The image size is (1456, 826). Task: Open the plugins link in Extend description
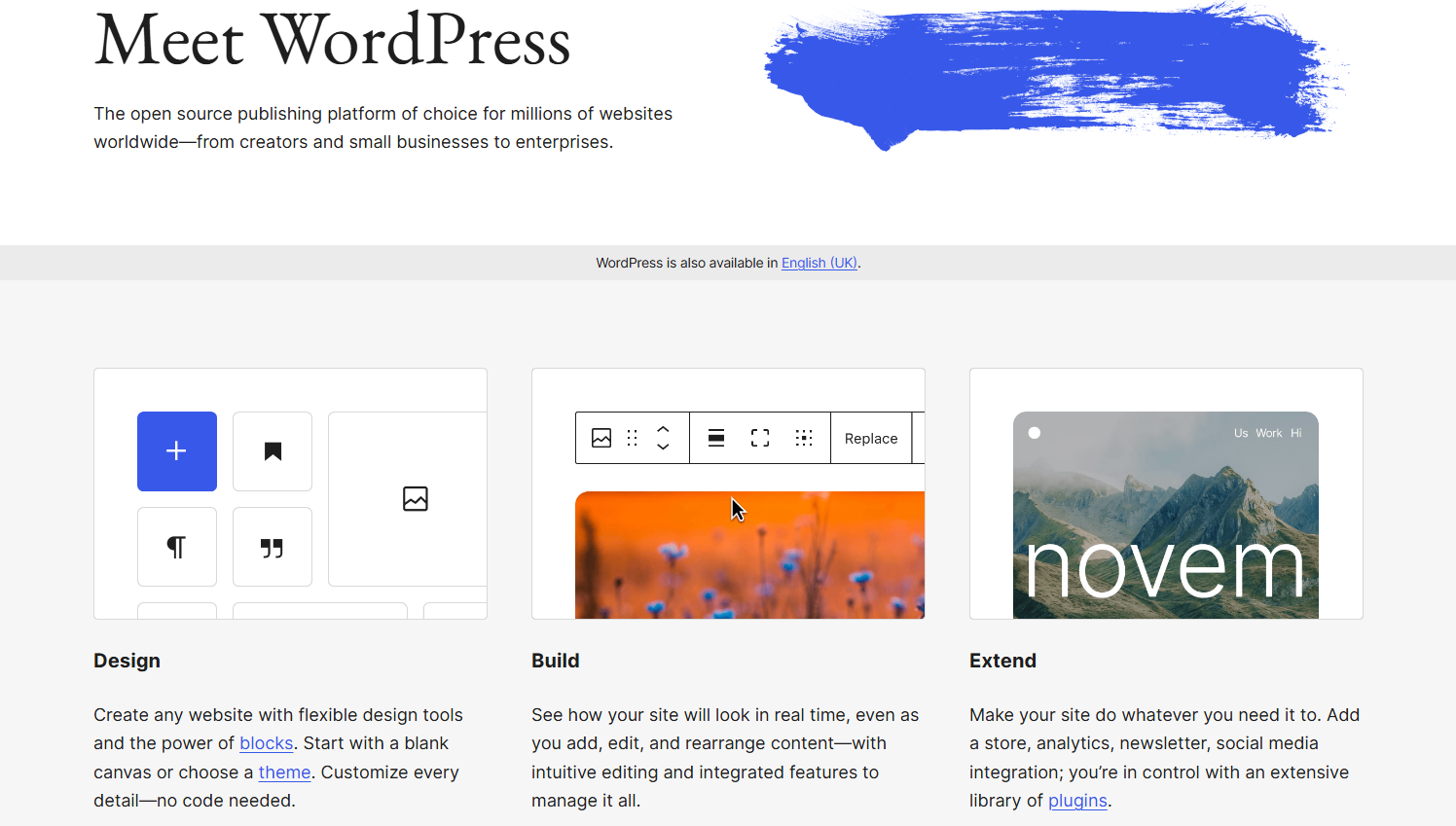coord(1077,801)
